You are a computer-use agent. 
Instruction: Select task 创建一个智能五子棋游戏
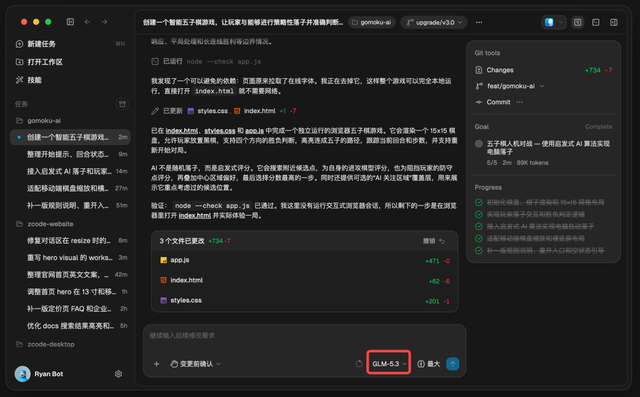click(70, 137)
